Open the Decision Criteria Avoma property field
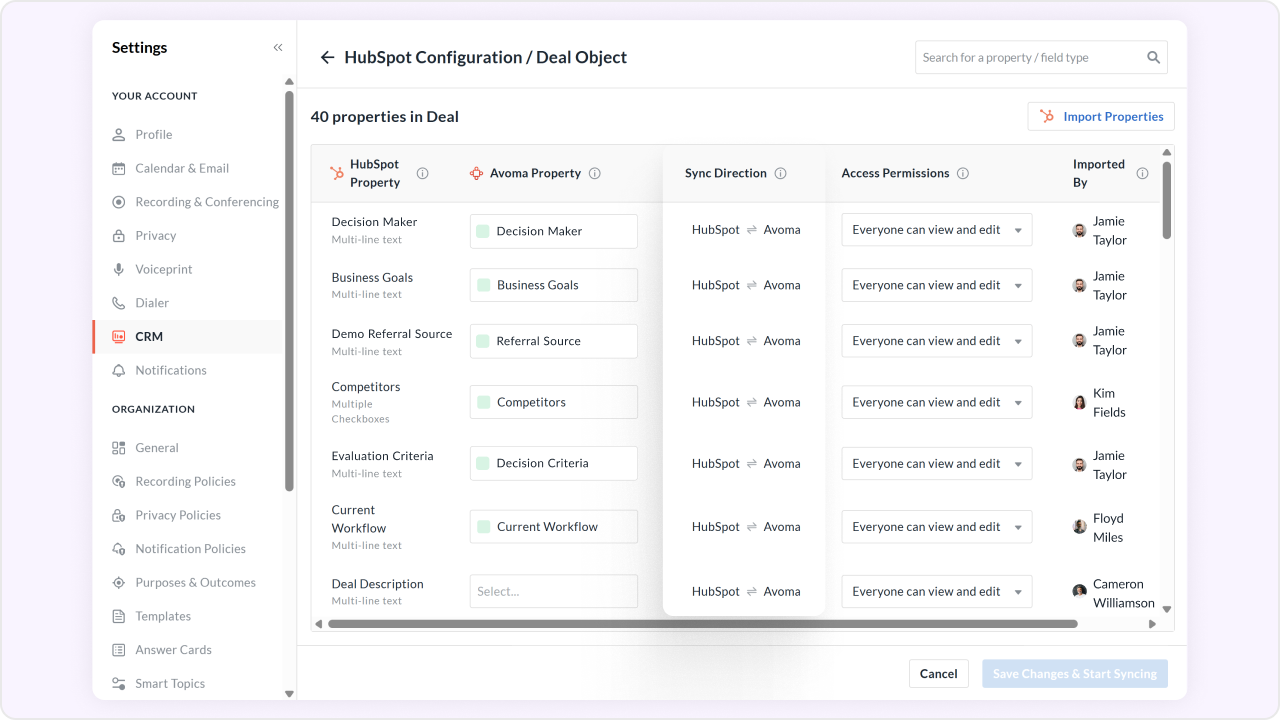The image size is (1280, 720). coord(554,463)
